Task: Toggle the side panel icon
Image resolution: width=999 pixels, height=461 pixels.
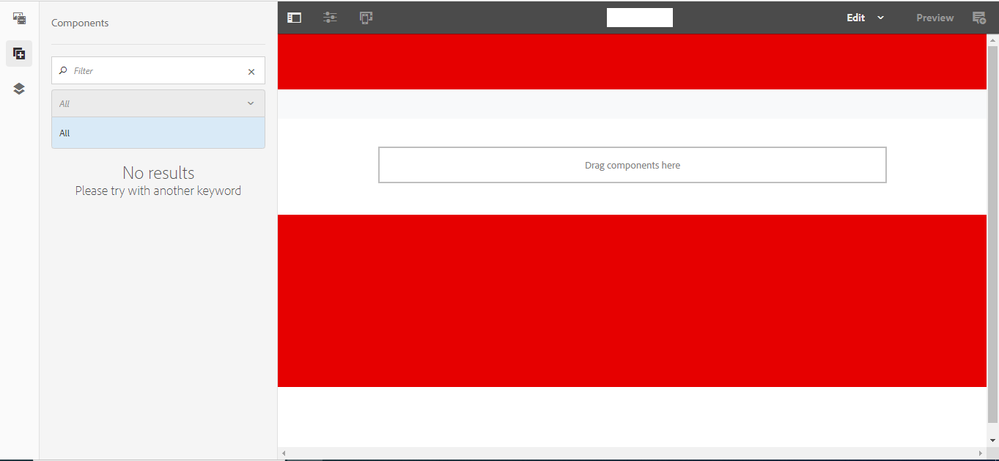Action: click(294, 18)
